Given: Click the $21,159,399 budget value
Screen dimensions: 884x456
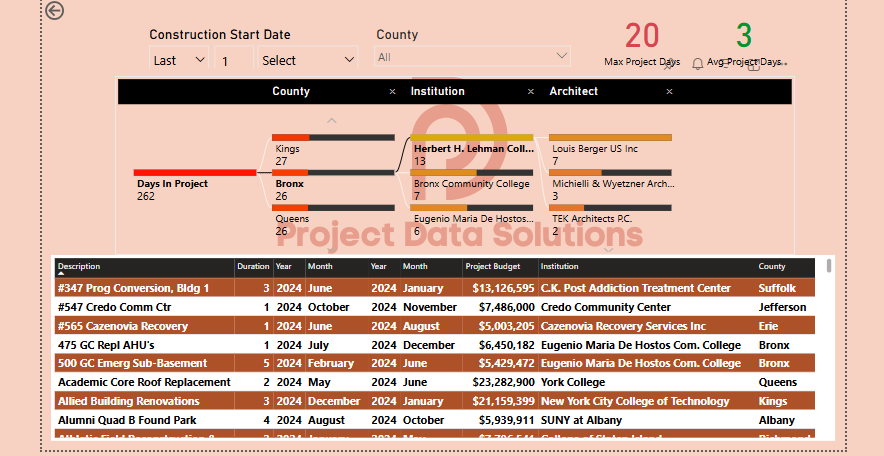Looking at the screenshot, I should tap(503, 401).
